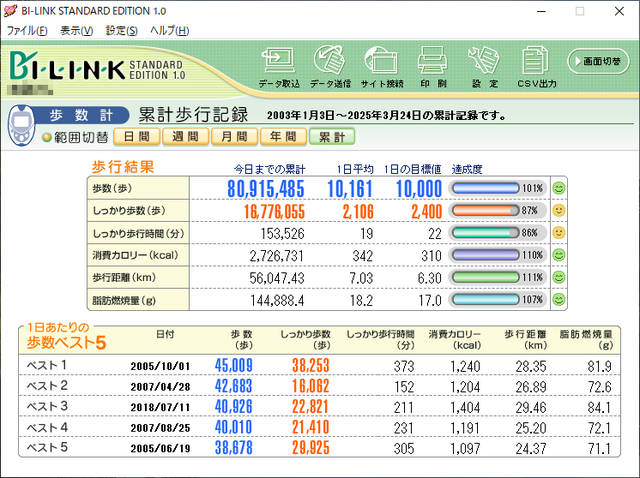
Task: Click the green smiley for 歩行距離 row
Action: [x=558, y=277]
